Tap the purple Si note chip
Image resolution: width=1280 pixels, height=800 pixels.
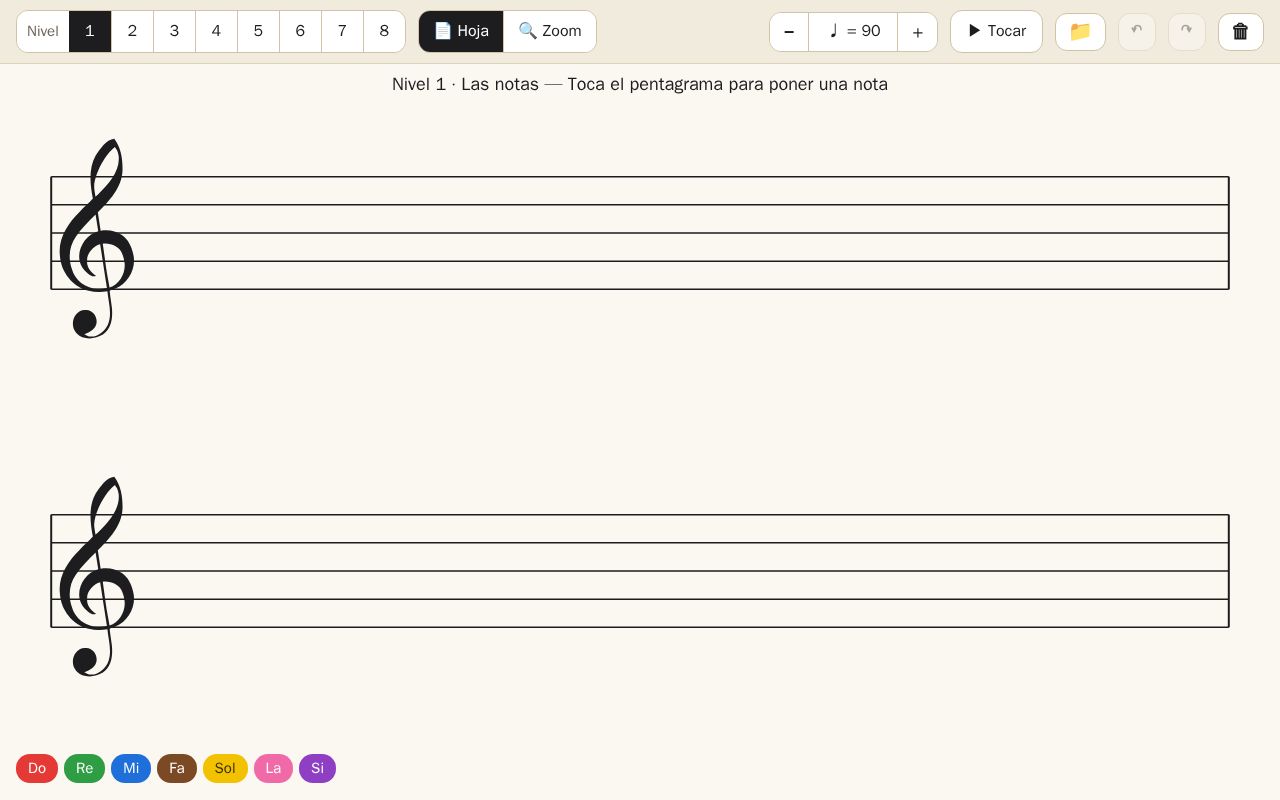pyautogui.click(x=317, y=769)
